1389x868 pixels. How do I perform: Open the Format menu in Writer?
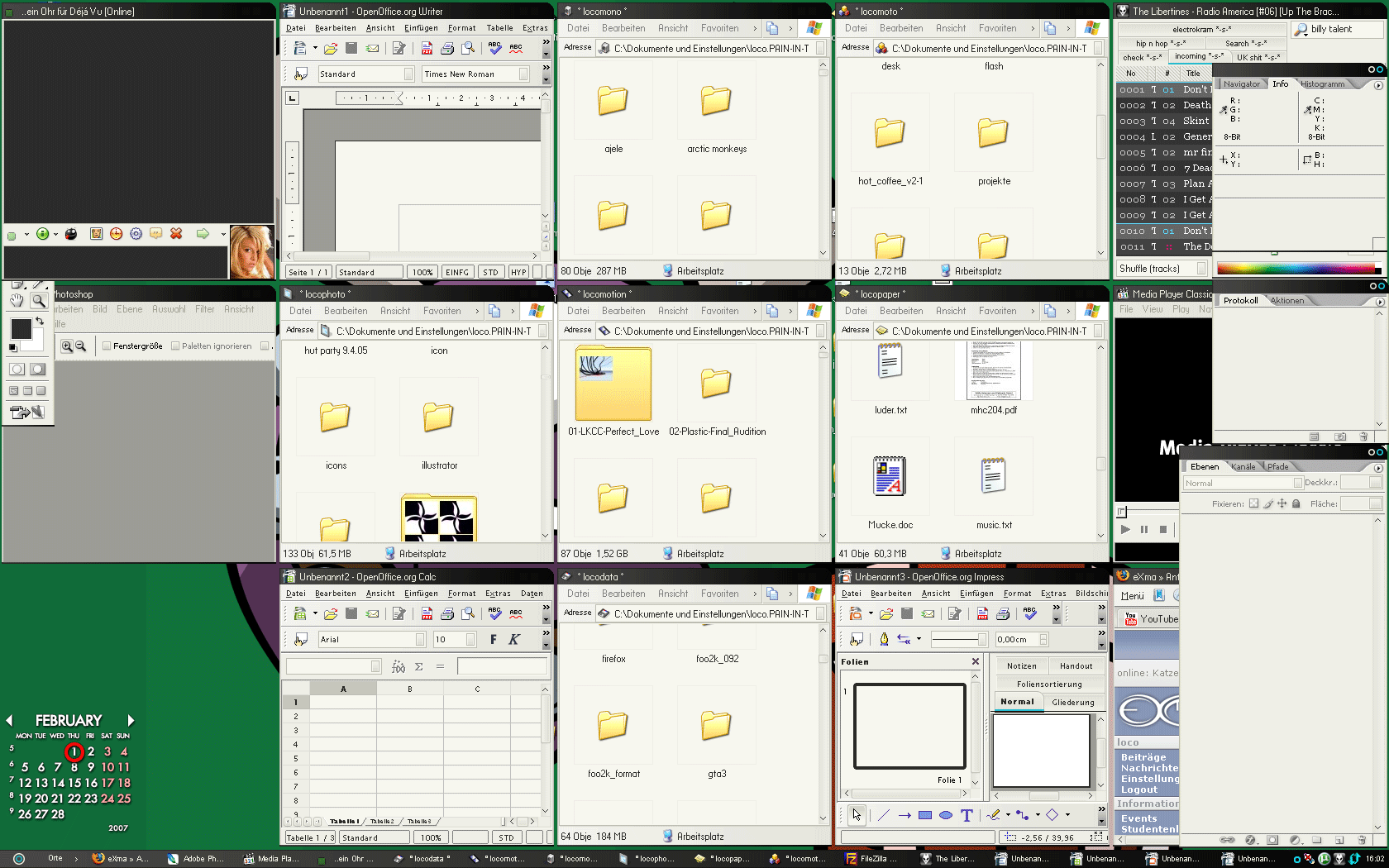(461, 28)
